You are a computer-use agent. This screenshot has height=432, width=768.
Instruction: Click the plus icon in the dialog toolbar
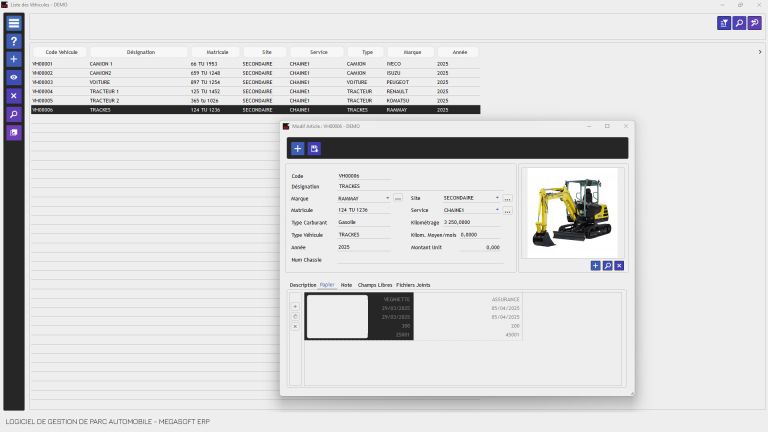tap(297, 148)
